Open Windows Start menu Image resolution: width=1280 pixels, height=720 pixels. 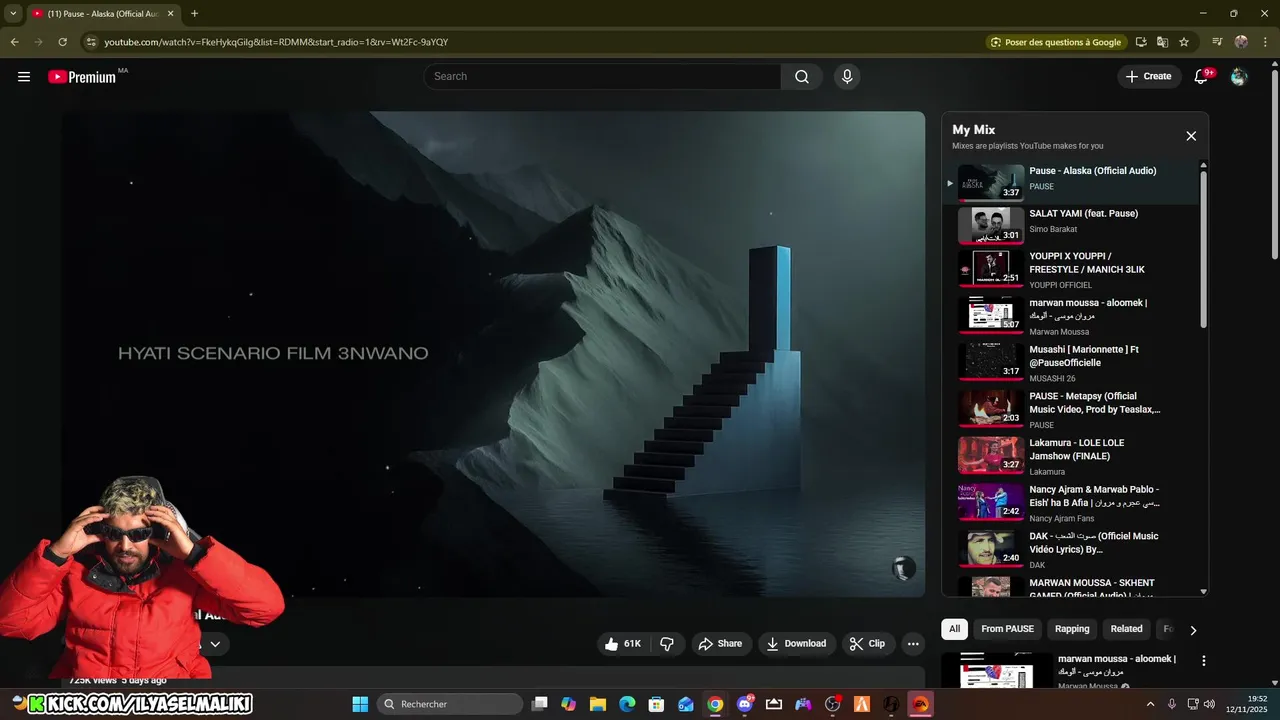[x=360, y=704]
